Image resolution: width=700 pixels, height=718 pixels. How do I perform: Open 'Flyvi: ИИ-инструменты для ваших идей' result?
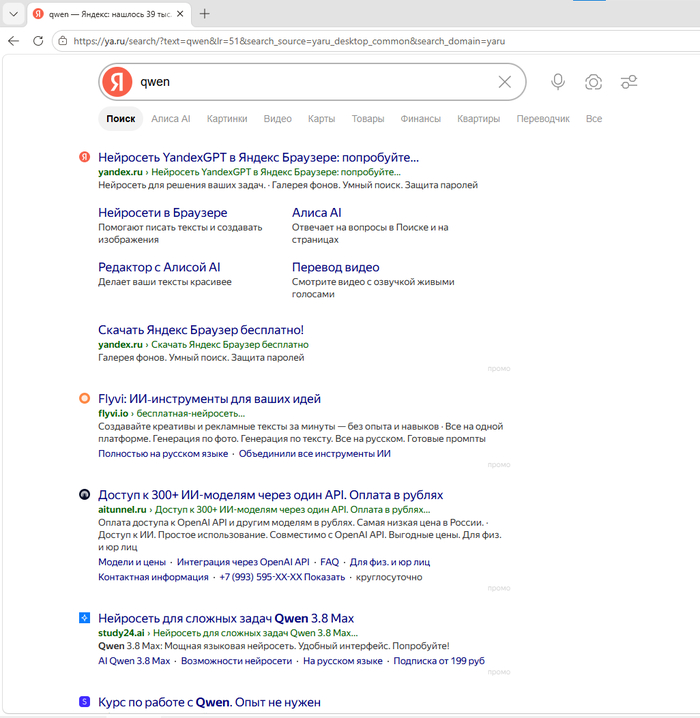[209, 399]
